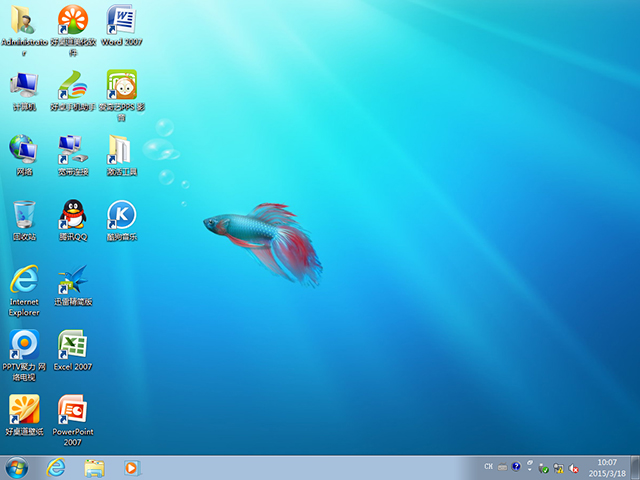Launch the PPTV network TV icon
640x480 pixels.
(x=23, y=345)
